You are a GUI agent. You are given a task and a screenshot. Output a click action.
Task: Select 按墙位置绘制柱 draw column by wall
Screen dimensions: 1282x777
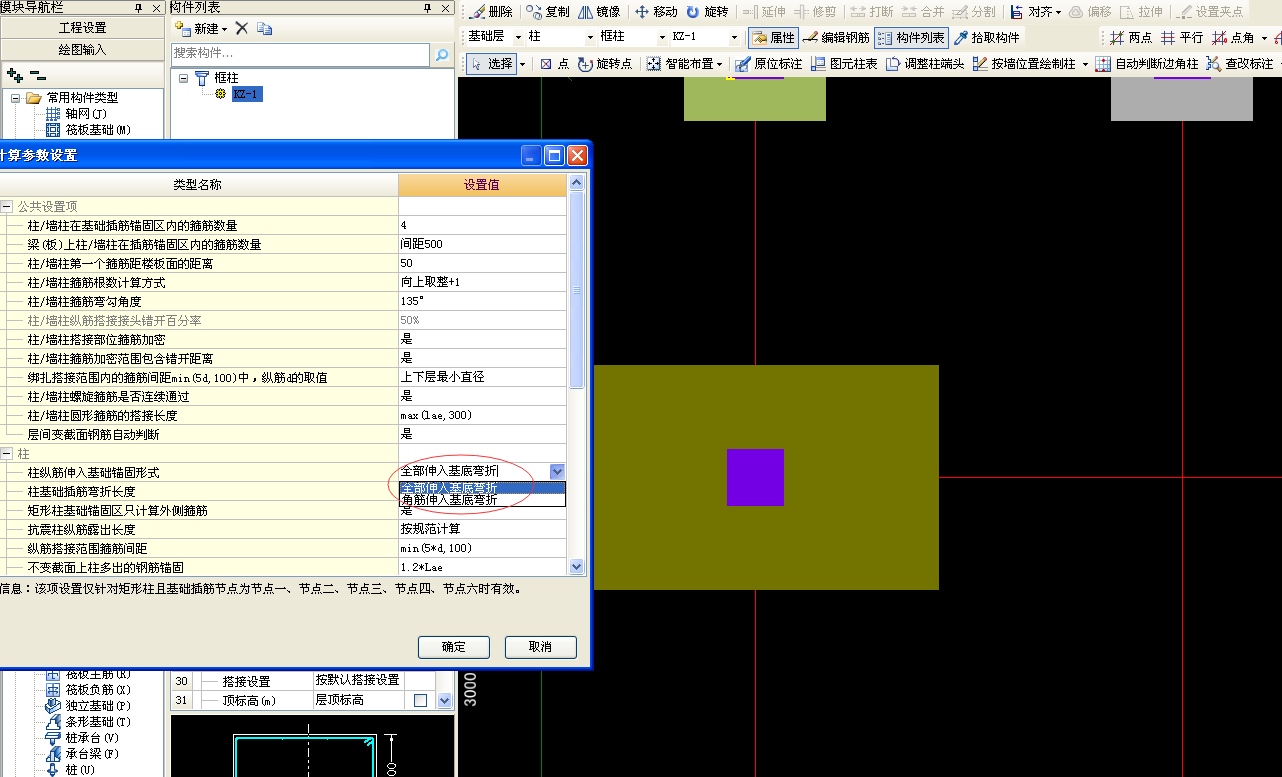pyautogui.click(x=1029, y=64)
